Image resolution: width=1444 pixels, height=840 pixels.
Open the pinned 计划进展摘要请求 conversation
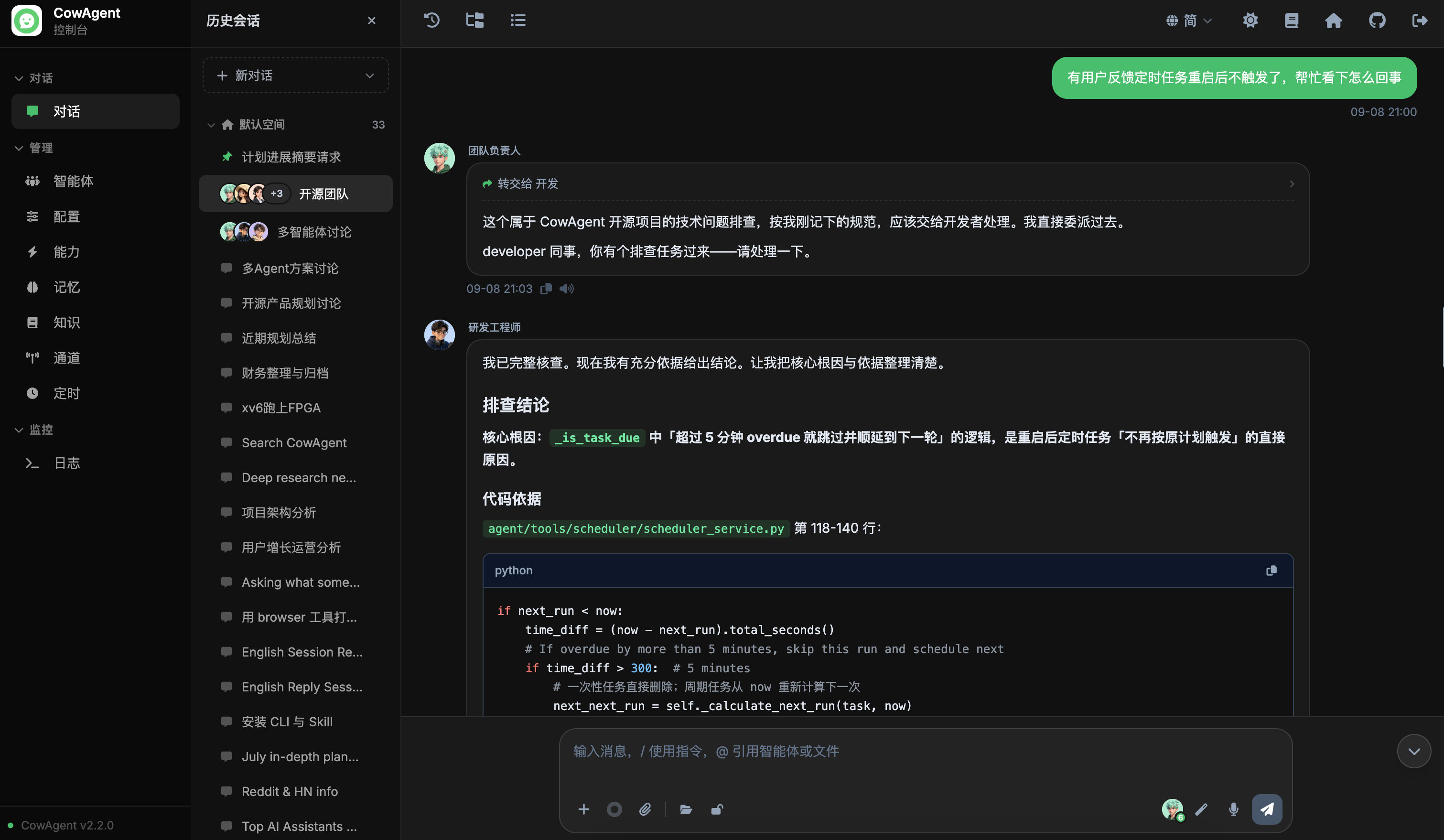pyautogui.click(x=296, y=157)
